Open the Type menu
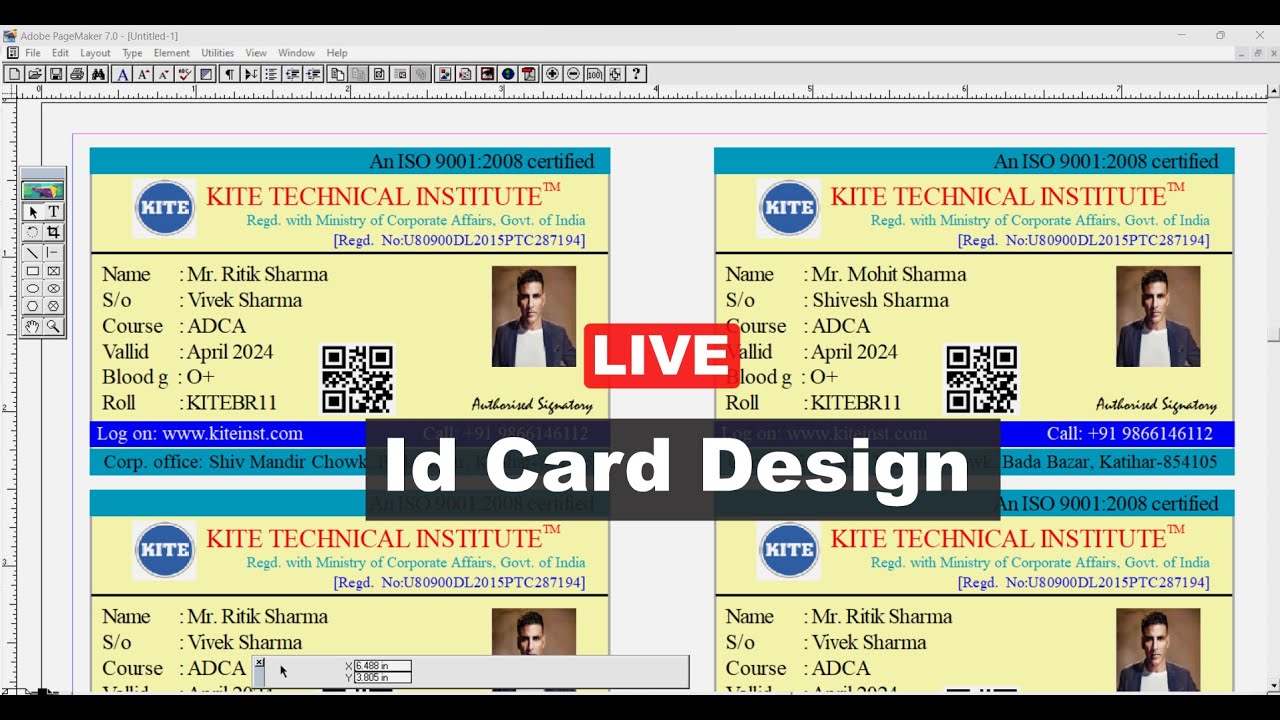The width and height of the screenshot is (1280, 720). (x=132, y=53)
